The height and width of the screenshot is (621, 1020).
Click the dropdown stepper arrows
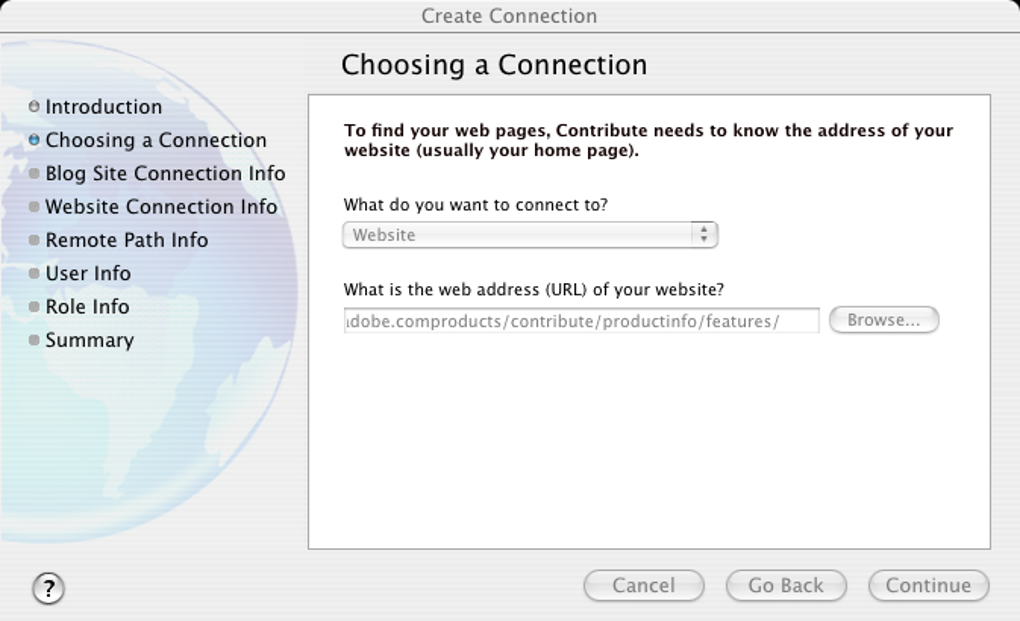point(704,235)
